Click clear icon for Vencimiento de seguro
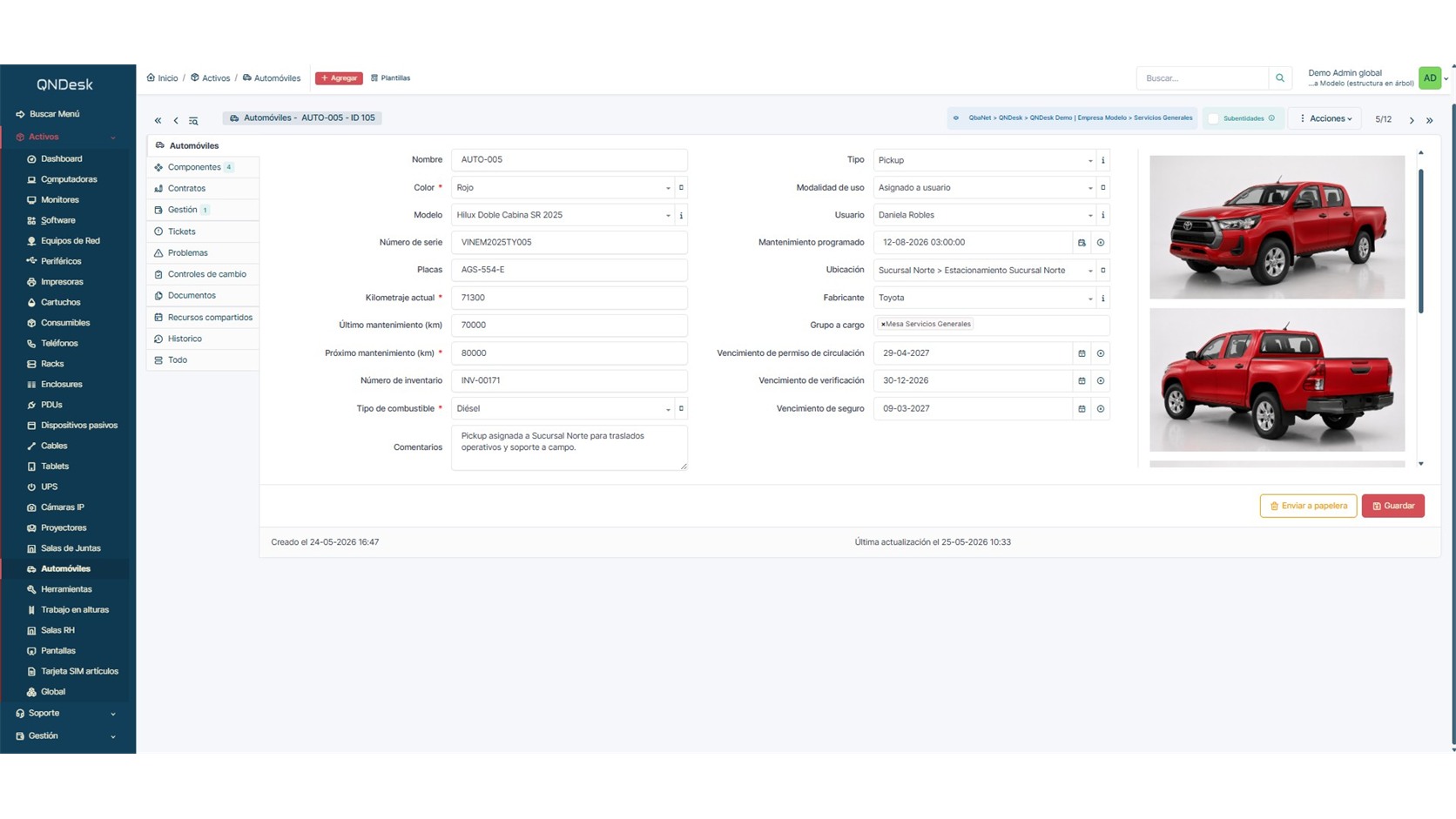The height and width of the screenshot is (819, 1456). pyautogui.click(x=1101, y=409)
